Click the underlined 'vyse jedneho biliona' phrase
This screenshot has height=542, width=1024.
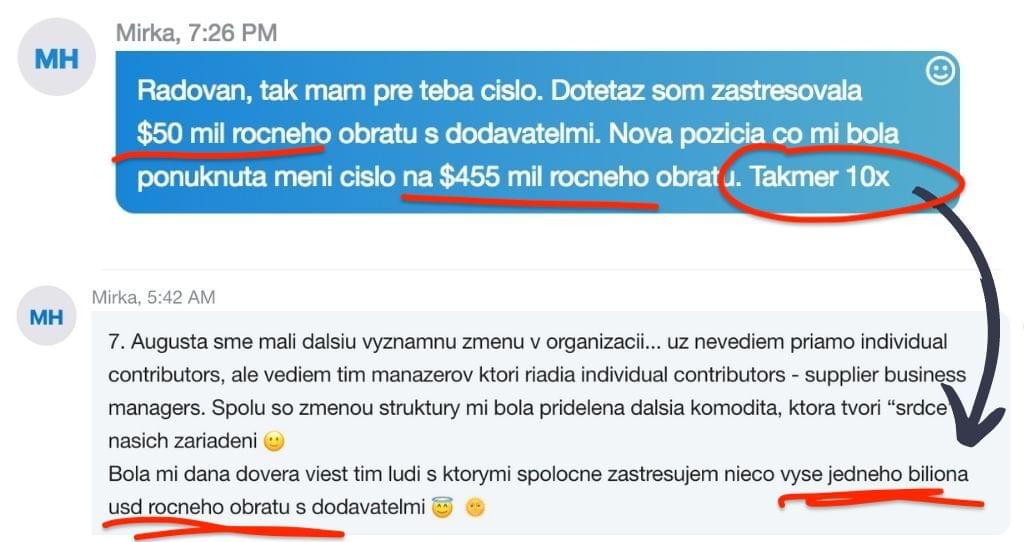point(874,474)
